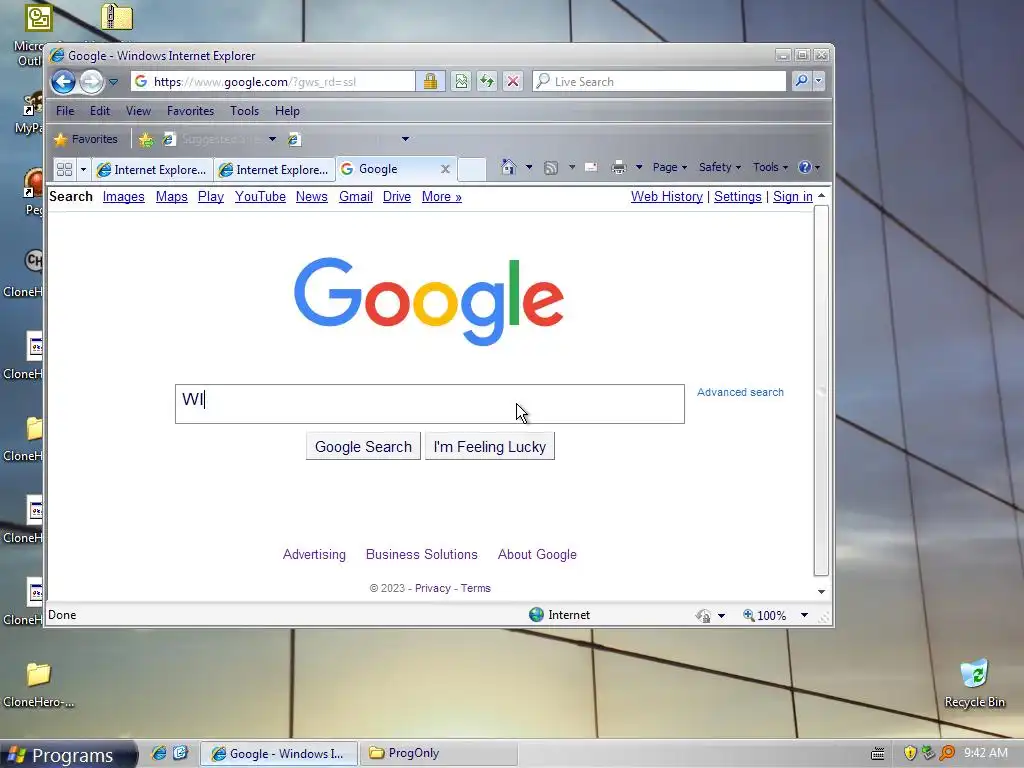
Task: Click the address bar URL field
Action: [x=272, y=82]
